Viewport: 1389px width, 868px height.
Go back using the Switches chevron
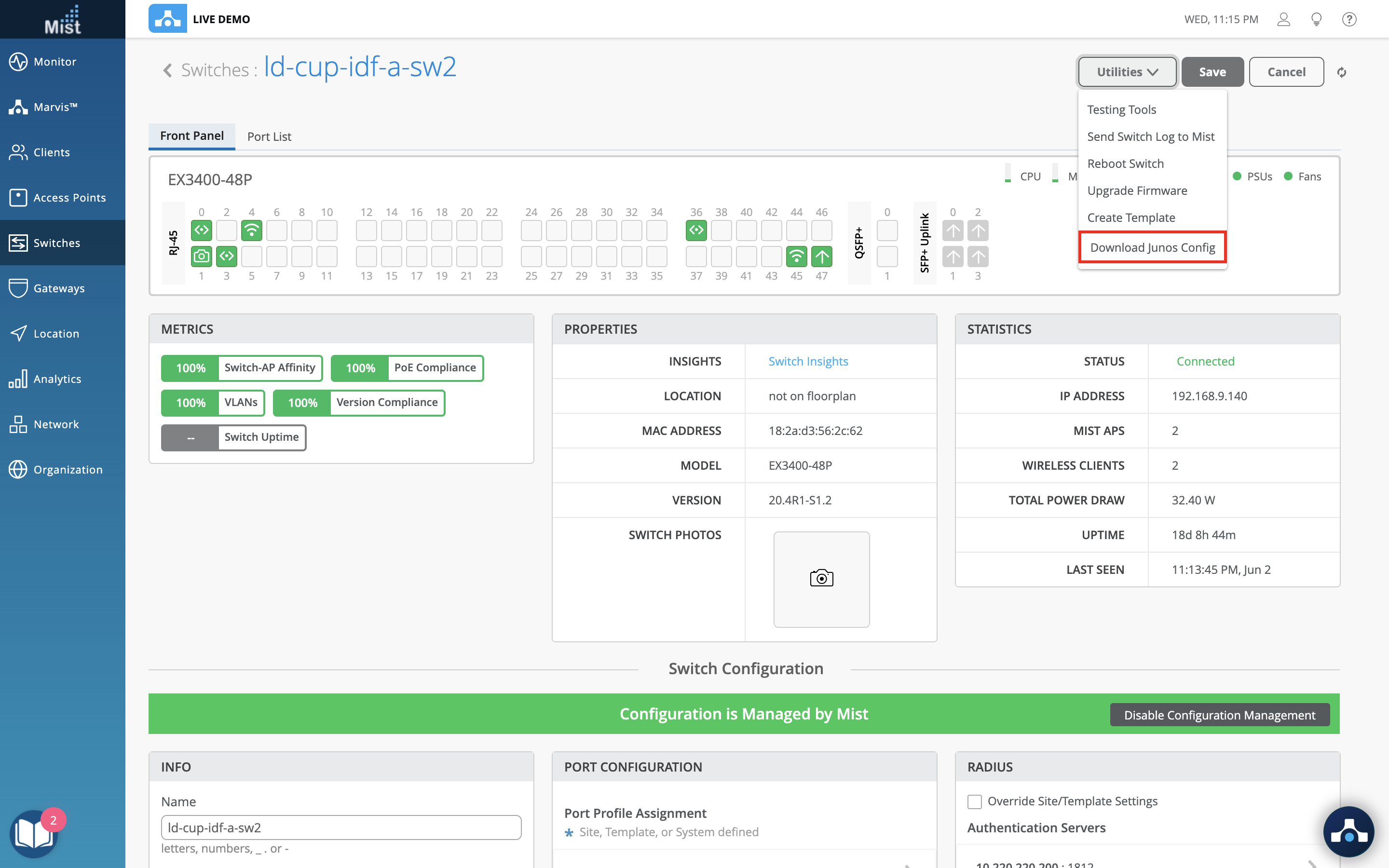(x=168, y=70)
